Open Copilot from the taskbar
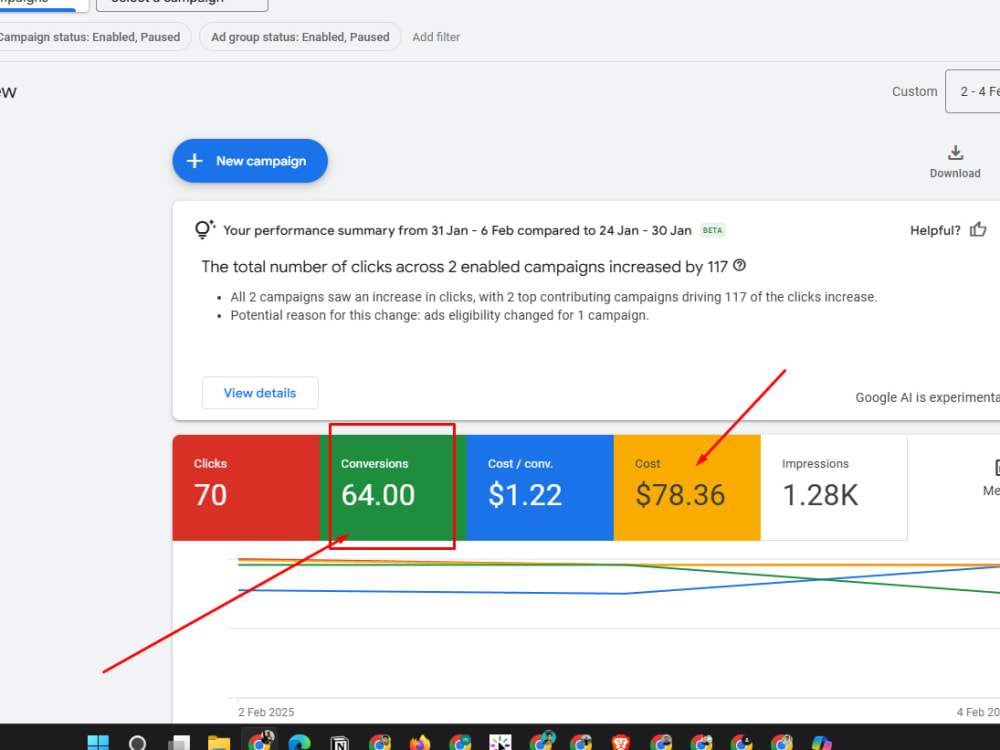 click(821, 743)
